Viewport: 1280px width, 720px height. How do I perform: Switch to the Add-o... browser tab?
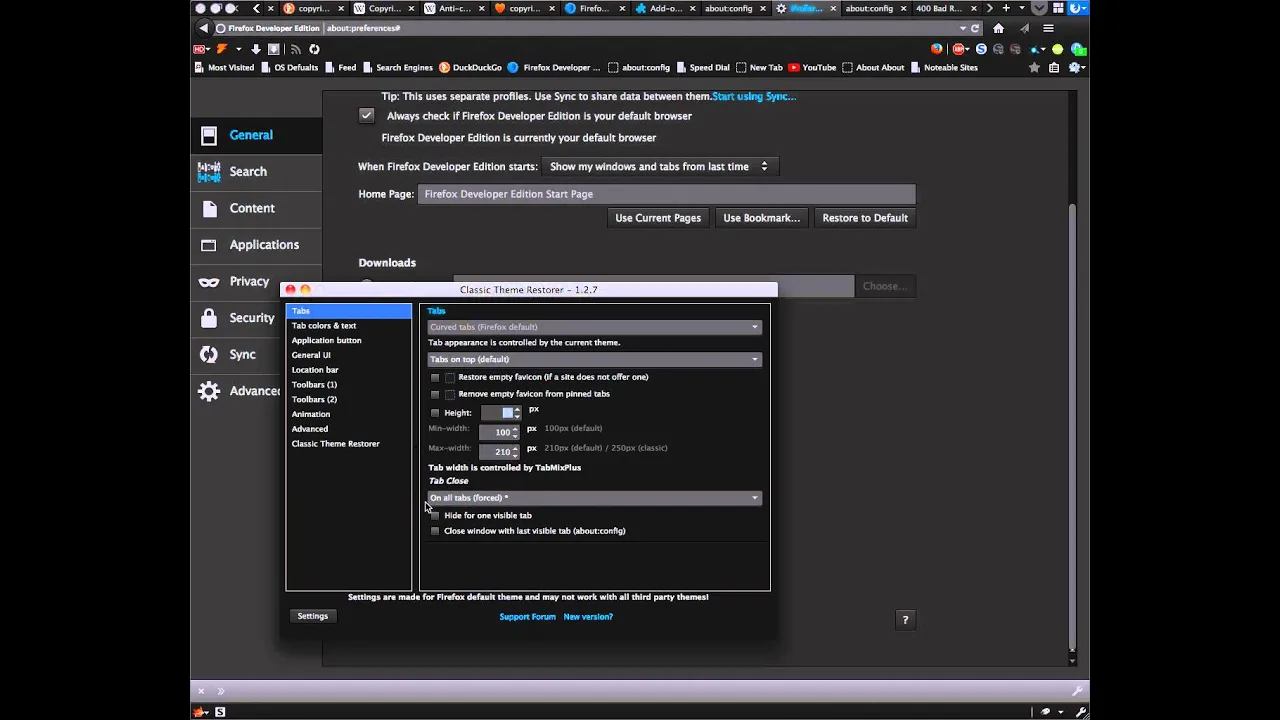(668, 8)
